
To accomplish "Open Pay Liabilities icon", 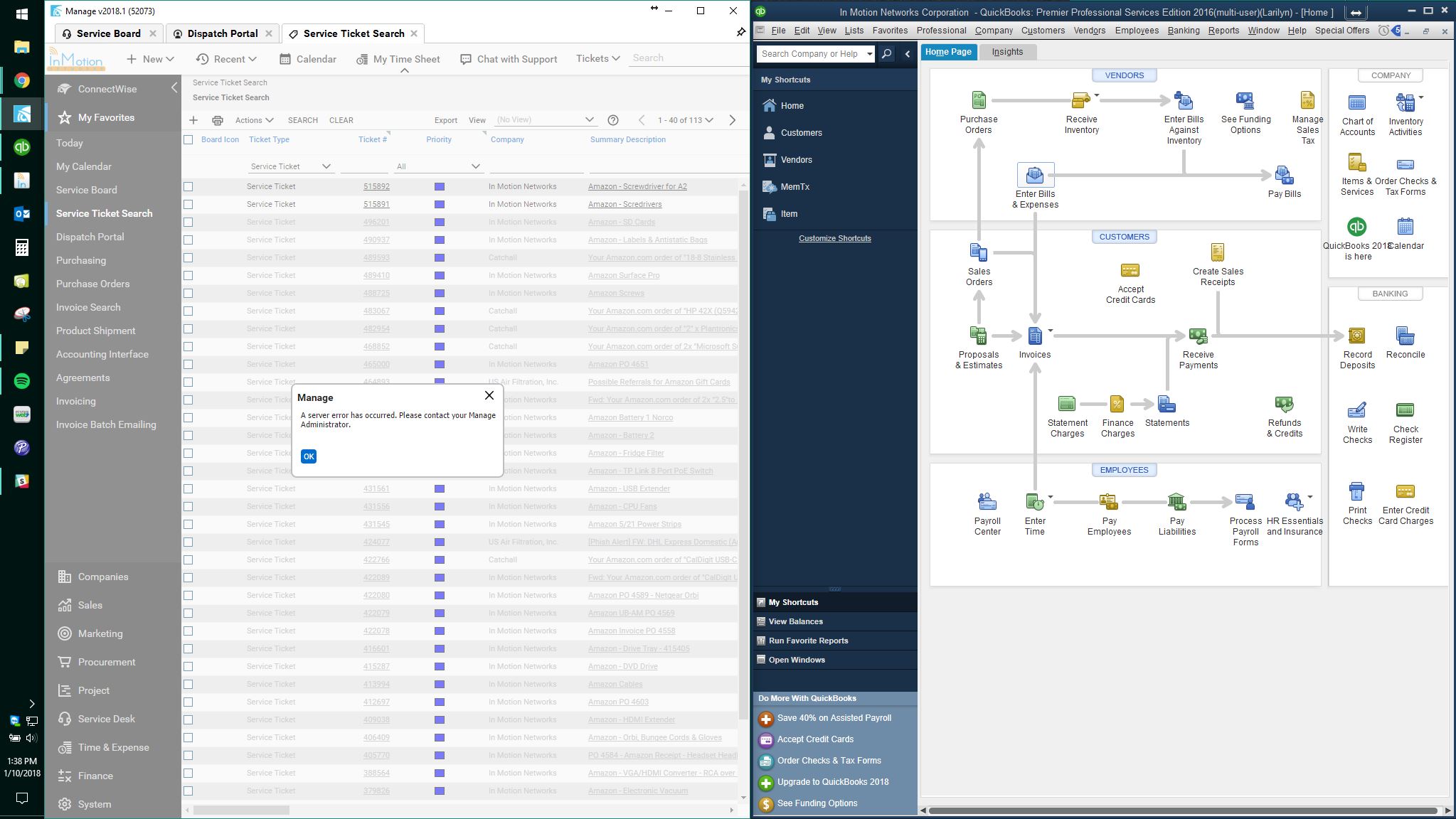I will pos(1176,502).
